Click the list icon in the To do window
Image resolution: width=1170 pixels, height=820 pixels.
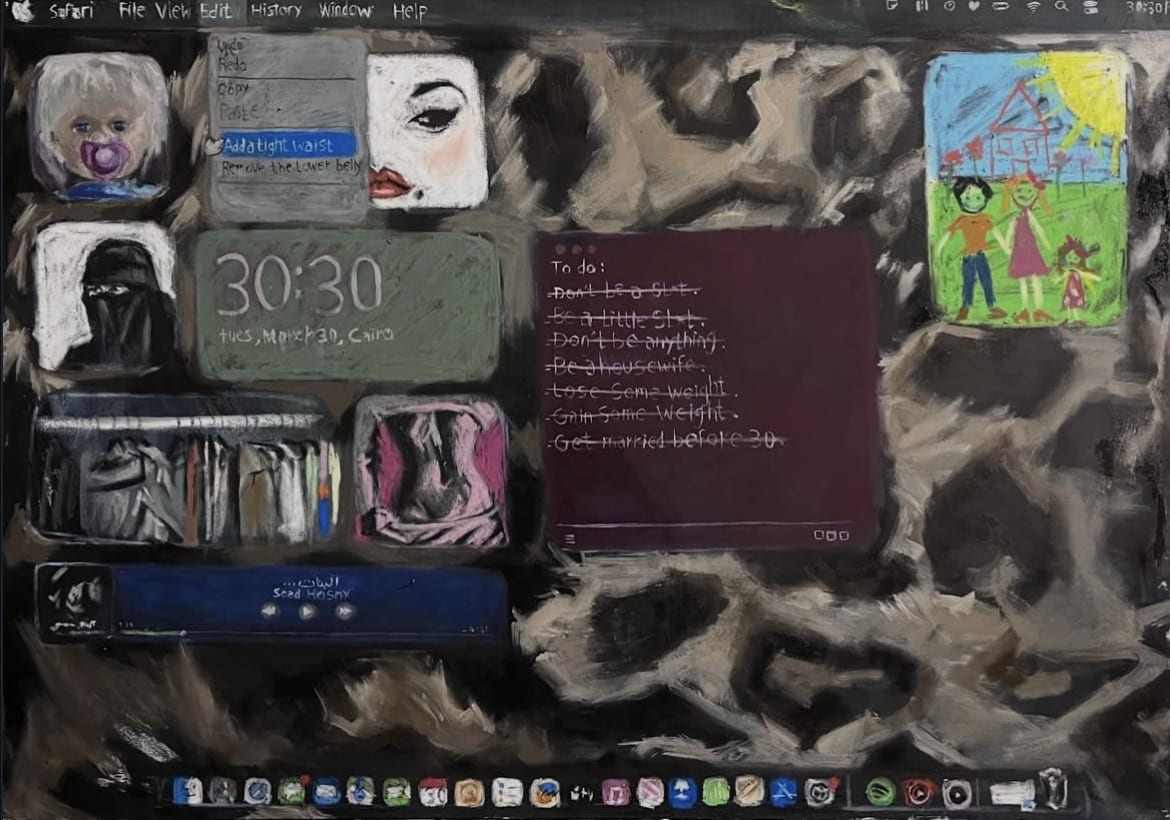[x=570, y=538]
